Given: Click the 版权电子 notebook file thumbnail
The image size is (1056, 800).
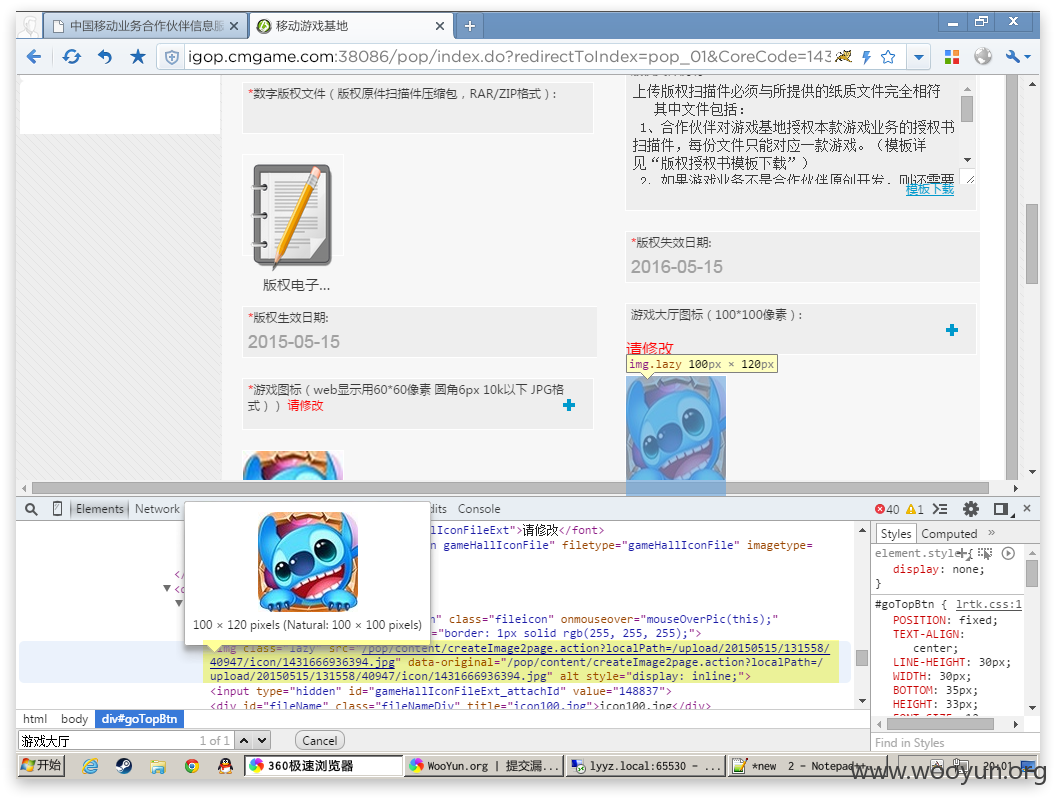Looking at the screenshot, I should click(x=293, y=215).
